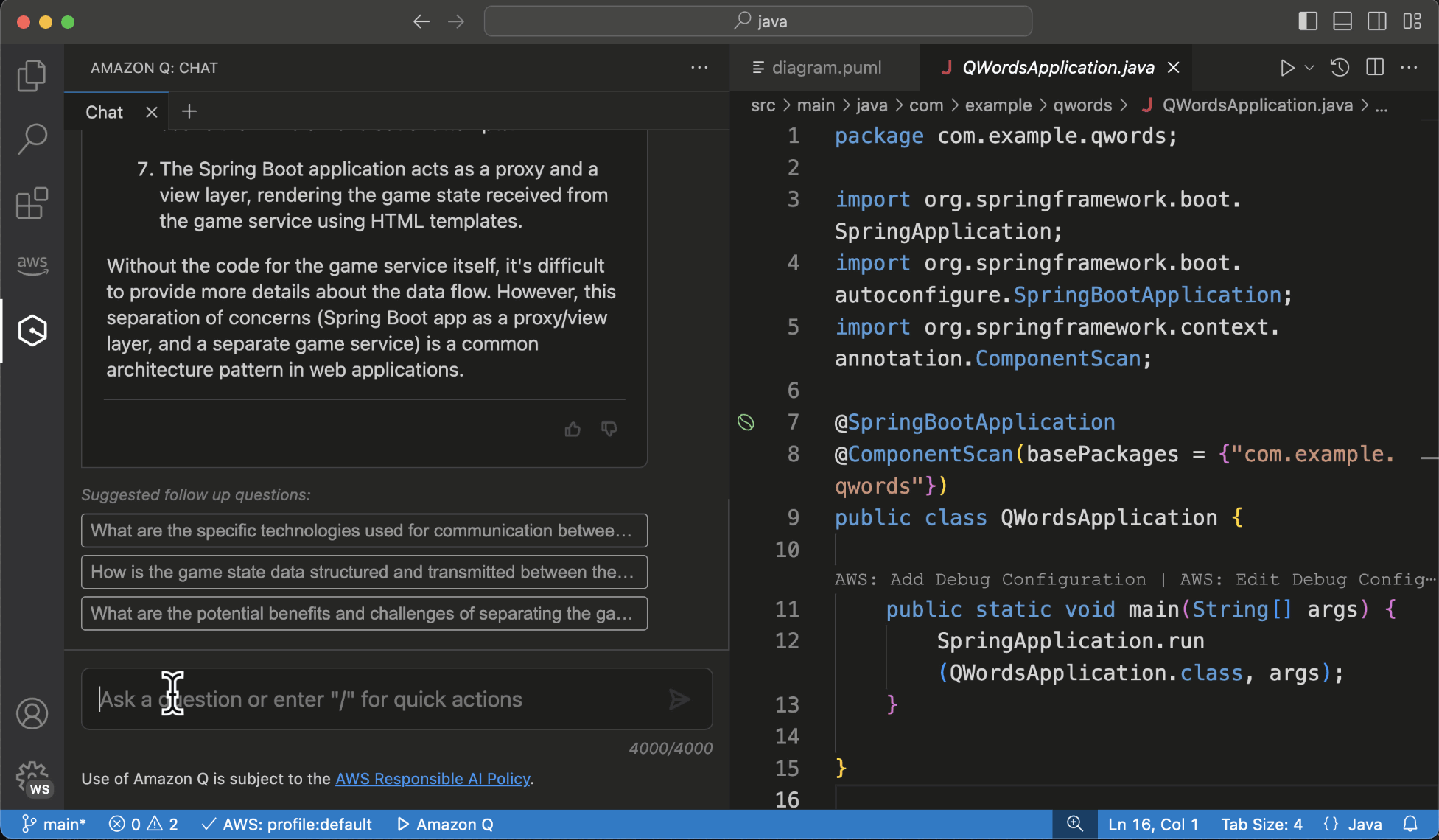Open notifications via the bell icon
This screenshot has height=840, width=1439.
click(x=1412, y=824)
